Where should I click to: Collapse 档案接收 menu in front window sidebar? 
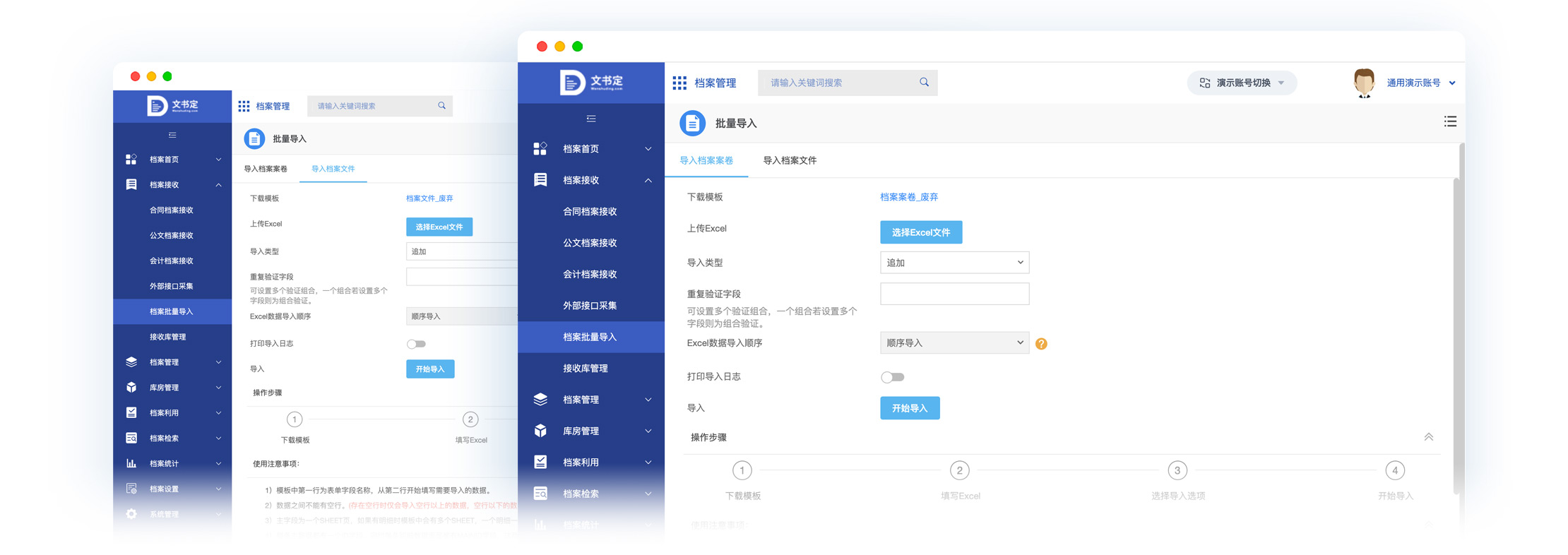pyautogui.click(x=648, y=180)
